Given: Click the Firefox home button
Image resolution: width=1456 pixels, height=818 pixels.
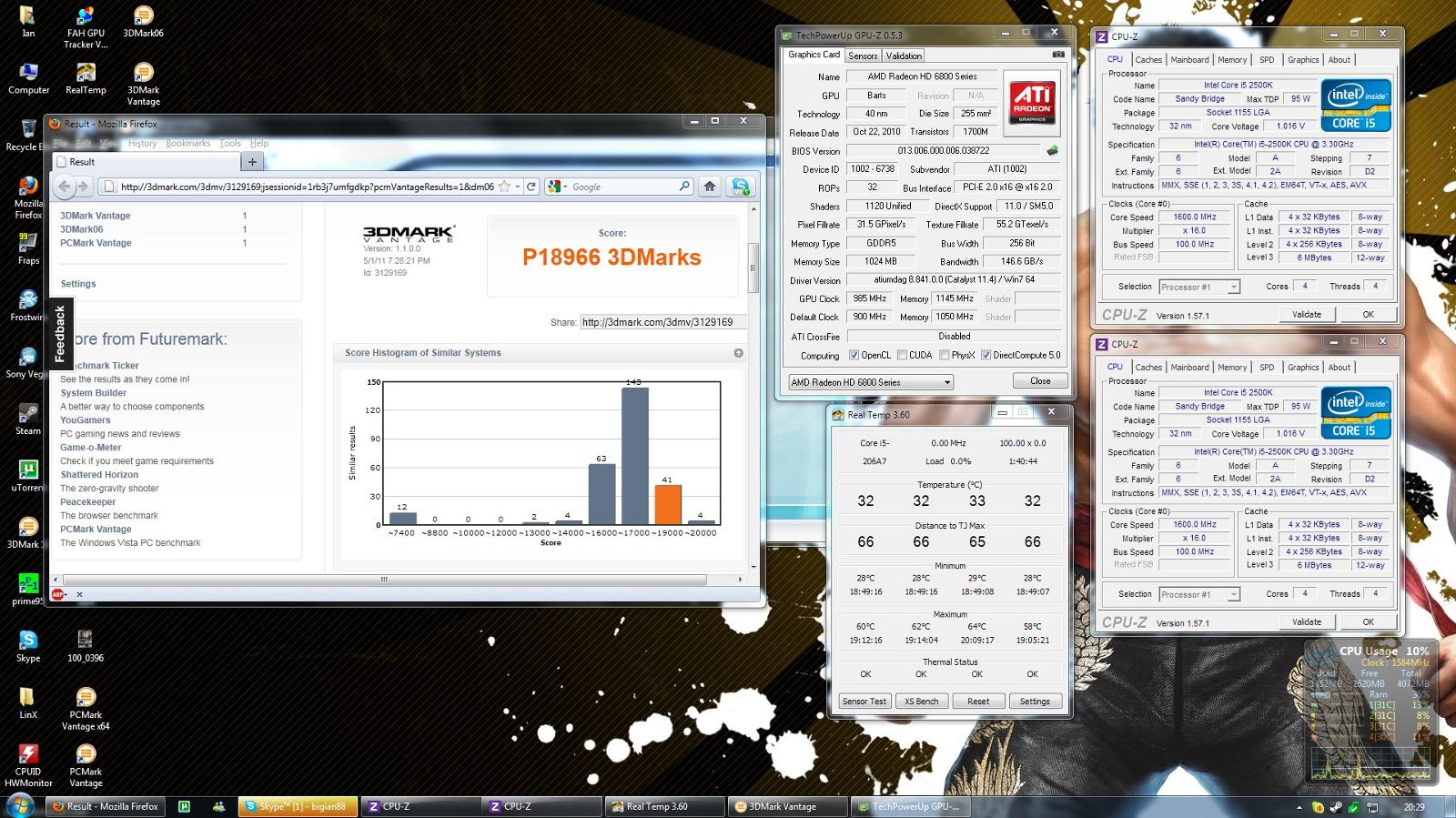Looking at the screenshot, I should pyautogui.click(x=710, y=187).
